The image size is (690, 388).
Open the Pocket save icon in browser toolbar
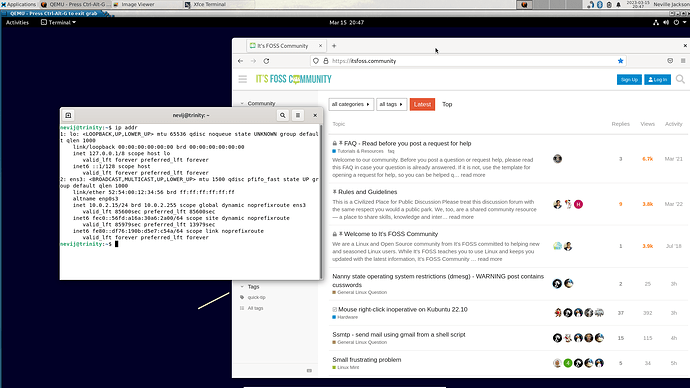(670, 61)
